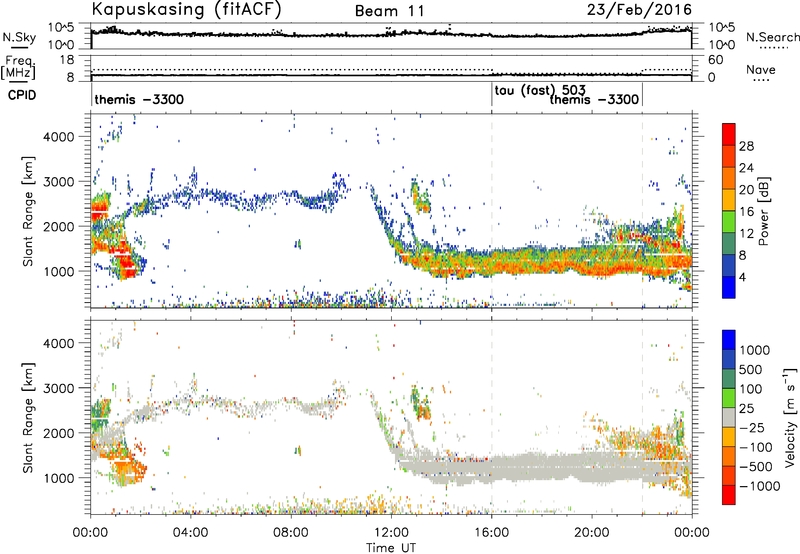Pick the light green 12–16 dB Power swatch
Viewport: 800px width, 554px height.
click(x=729, y=222)
